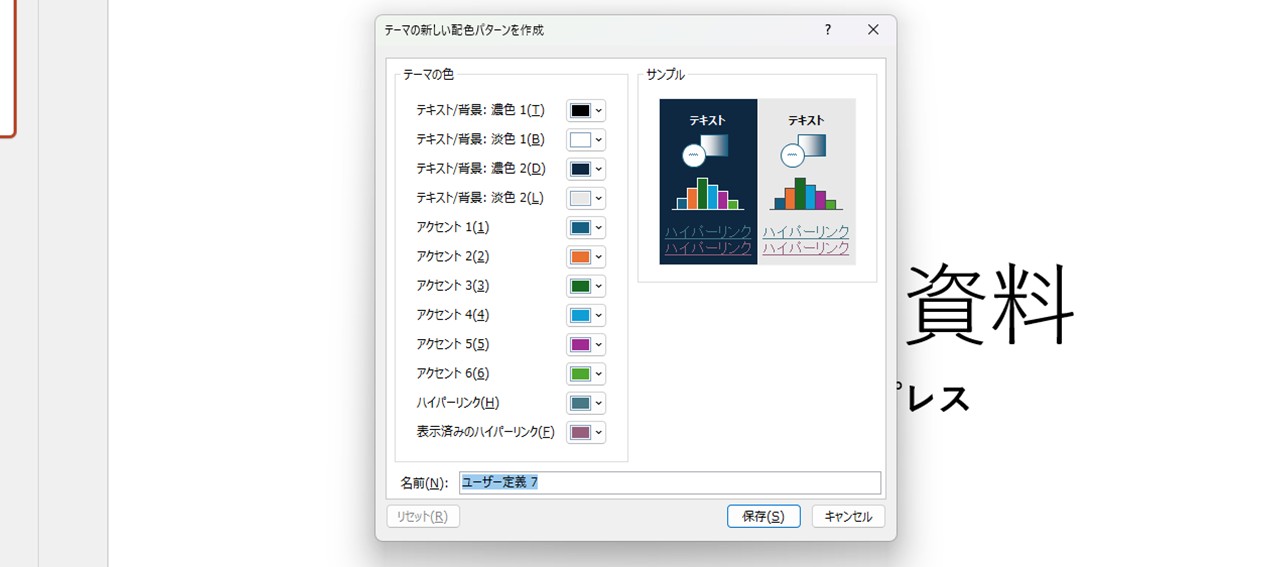Expand テキスト/背景: 濃色 2 color picker
The image size is (1280, 567).
tap(586, 169)
